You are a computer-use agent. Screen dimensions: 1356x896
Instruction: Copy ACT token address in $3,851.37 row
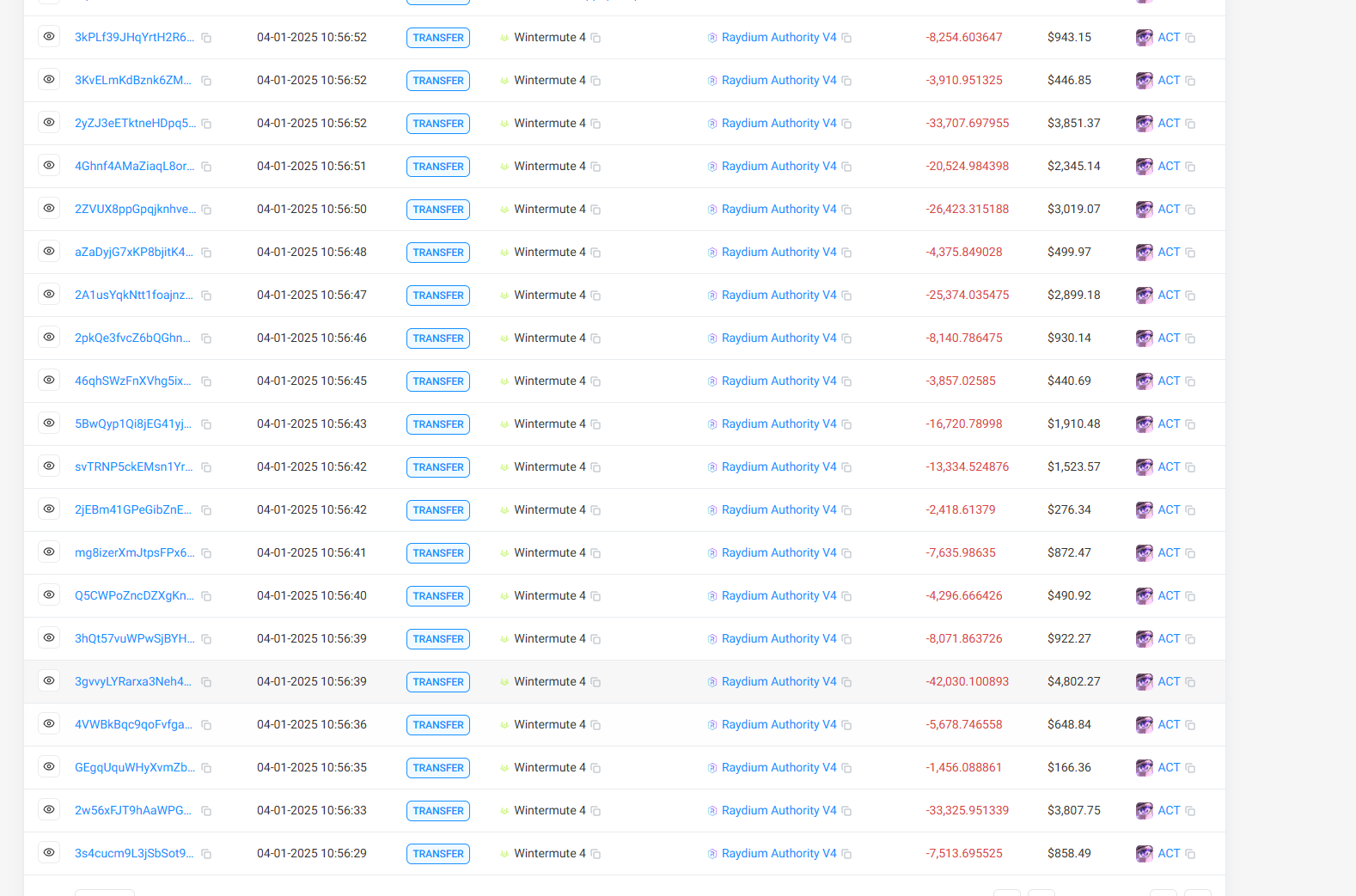point(1190,124)
